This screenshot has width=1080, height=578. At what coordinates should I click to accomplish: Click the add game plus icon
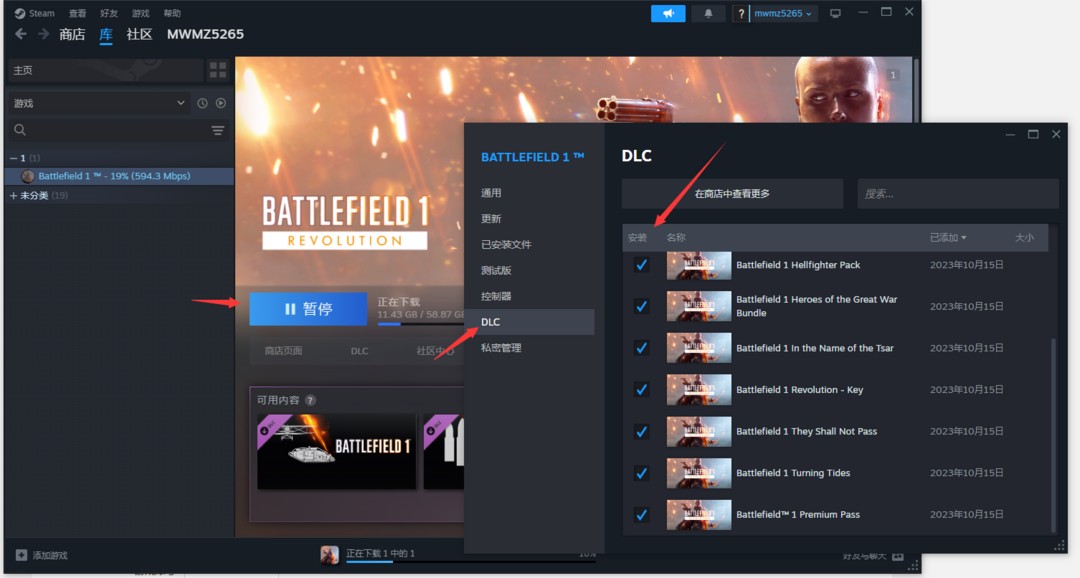[21, 555]
